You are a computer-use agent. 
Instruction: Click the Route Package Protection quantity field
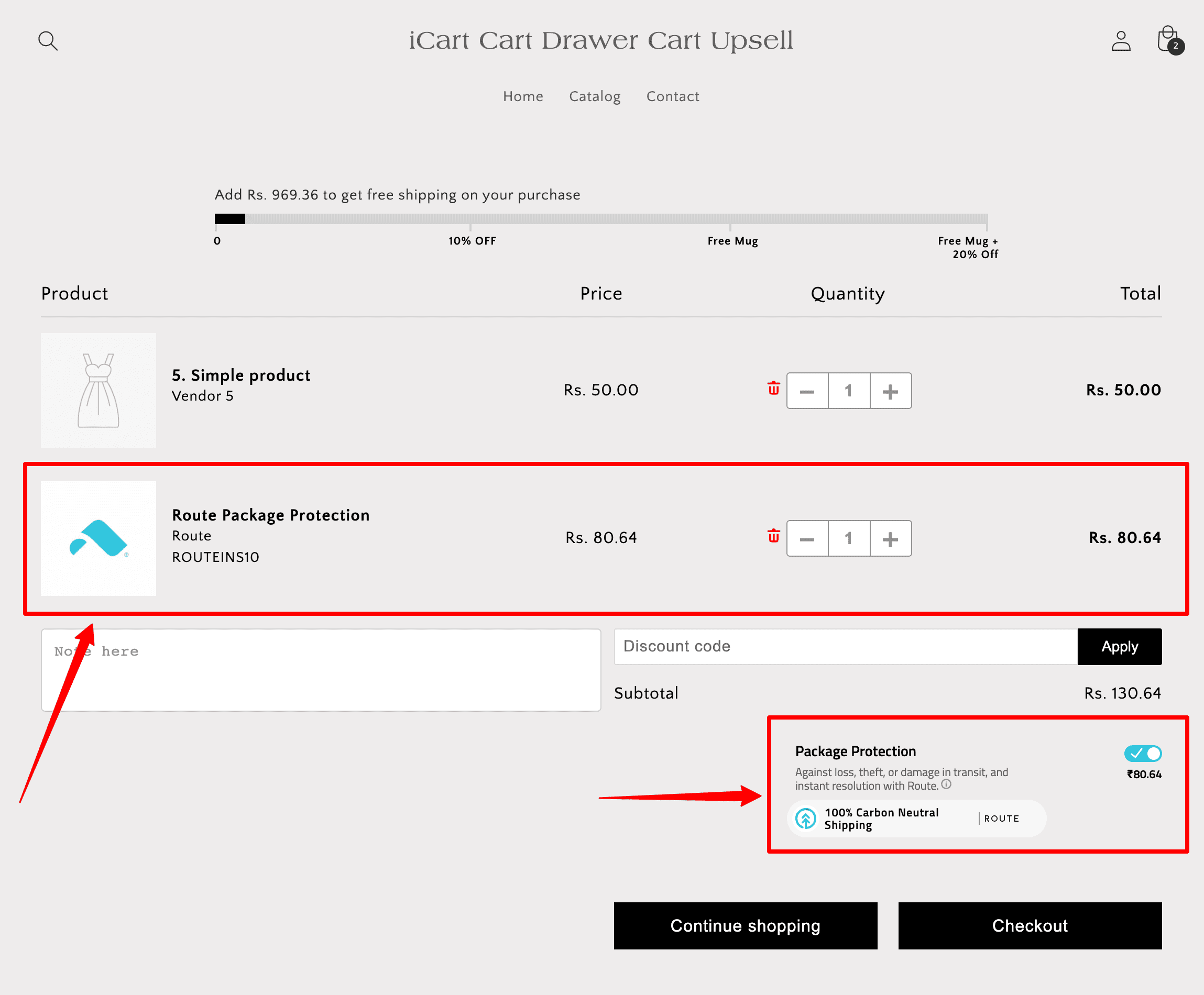click(x=849, y=539)
